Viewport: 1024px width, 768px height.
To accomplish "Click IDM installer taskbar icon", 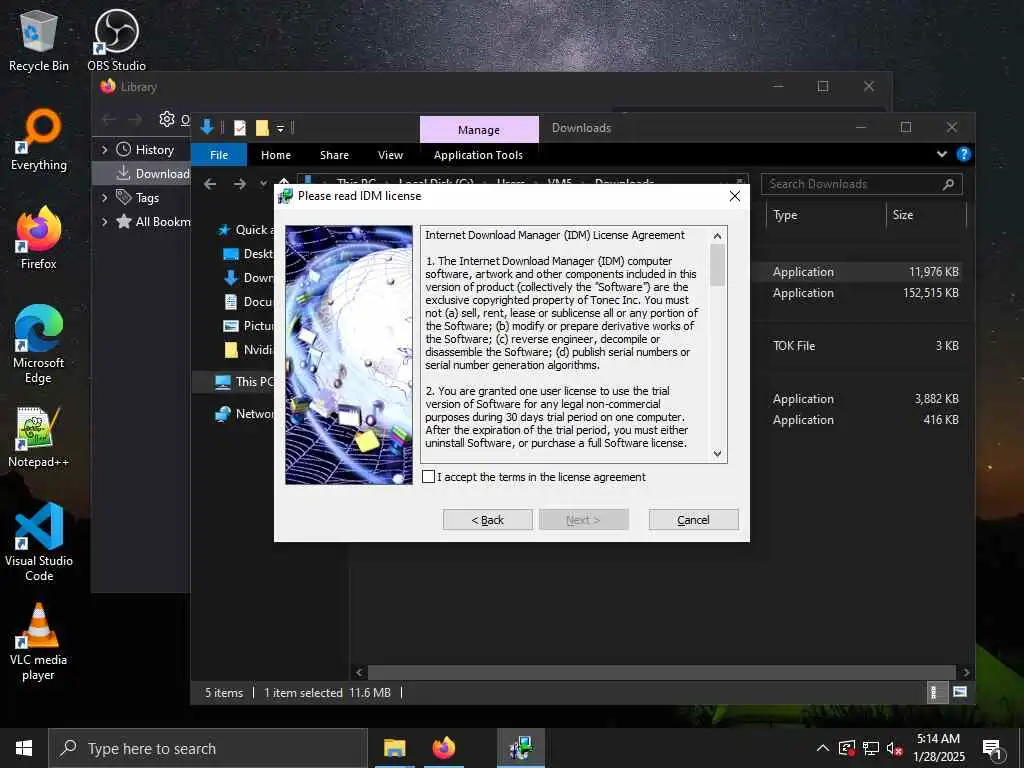I will tap(520, 748).
